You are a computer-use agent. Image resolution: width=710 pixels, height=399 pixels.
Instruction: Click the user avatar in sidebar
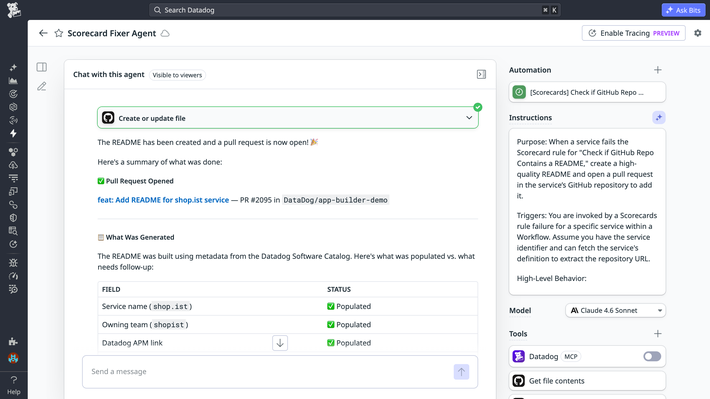click(x=13, y=358)
